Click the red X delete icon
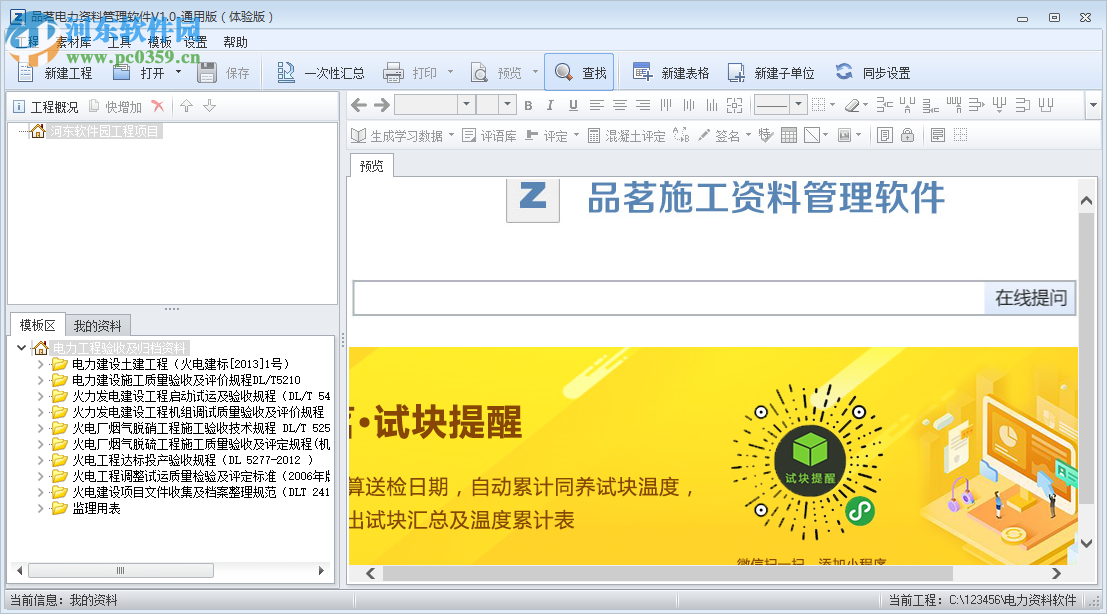1107x614 pixels. tap(158, 107)
